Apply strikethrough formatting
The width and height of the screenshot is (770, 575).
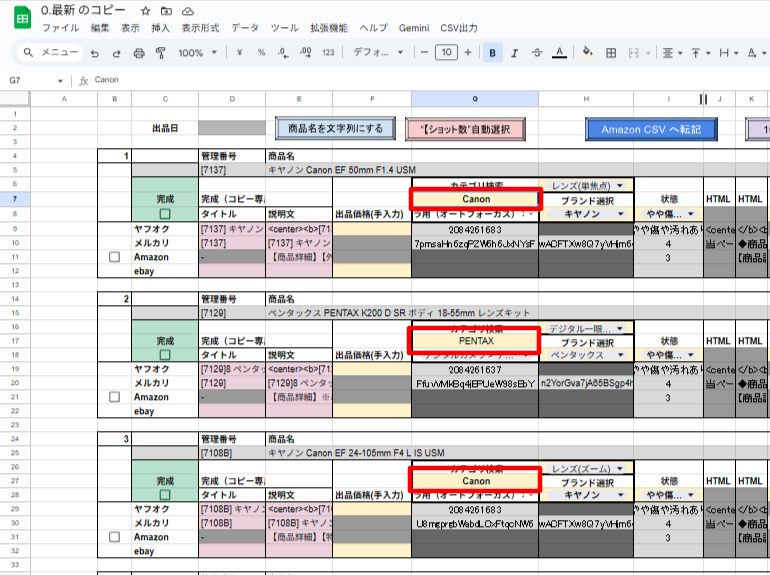[537, 52]
